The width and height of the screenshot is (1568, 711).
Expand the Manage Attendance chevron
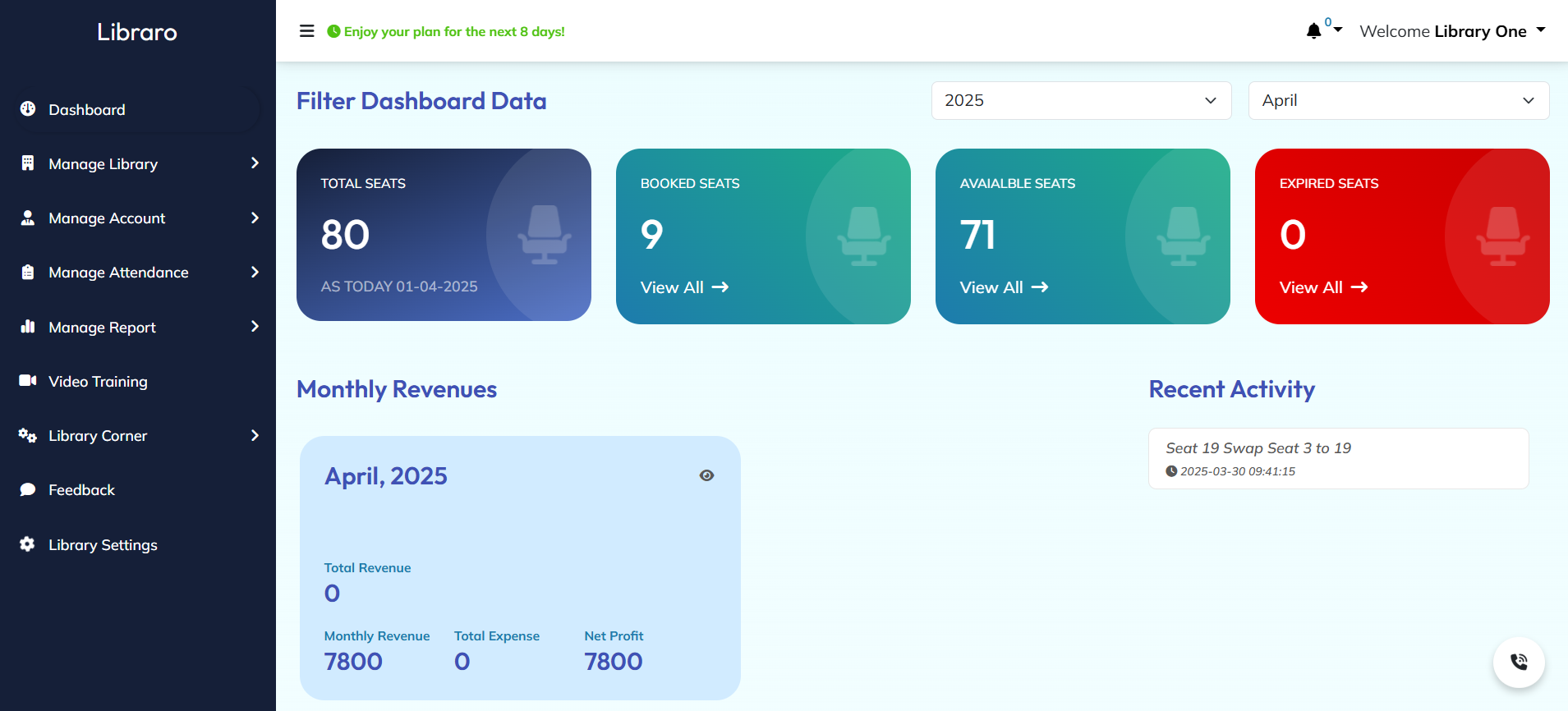click(x=255, y=272)
